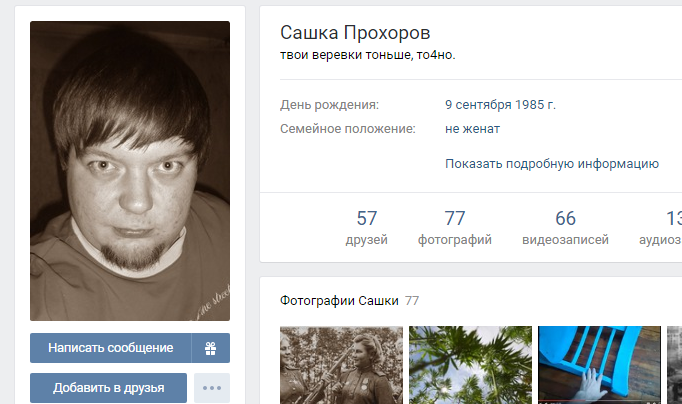682x404 pixels.
Task: Open the partially visible grey fourth thumbnail
Action: coord(675,365)
